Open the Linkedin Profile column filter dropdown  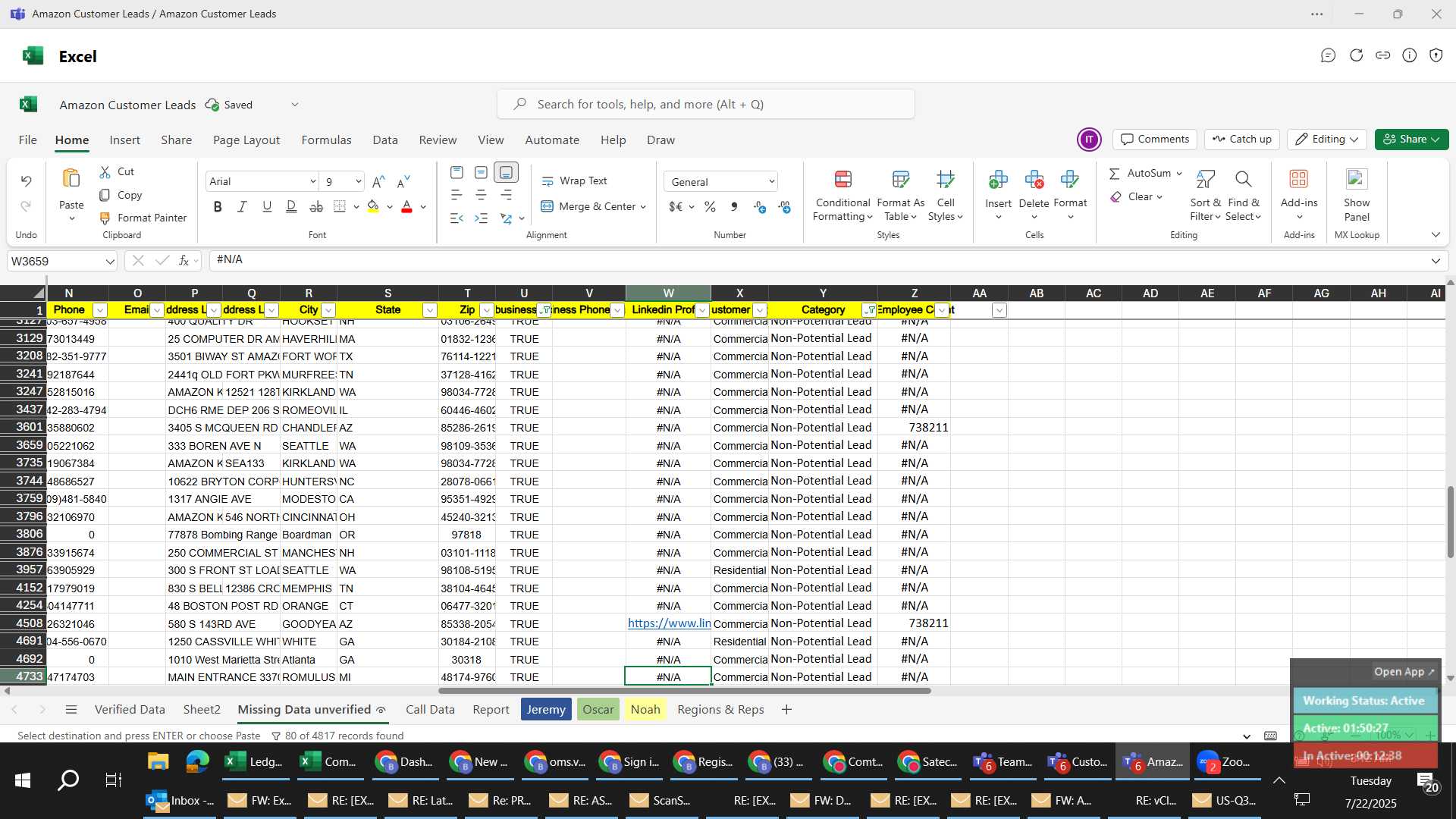point(702,310)
